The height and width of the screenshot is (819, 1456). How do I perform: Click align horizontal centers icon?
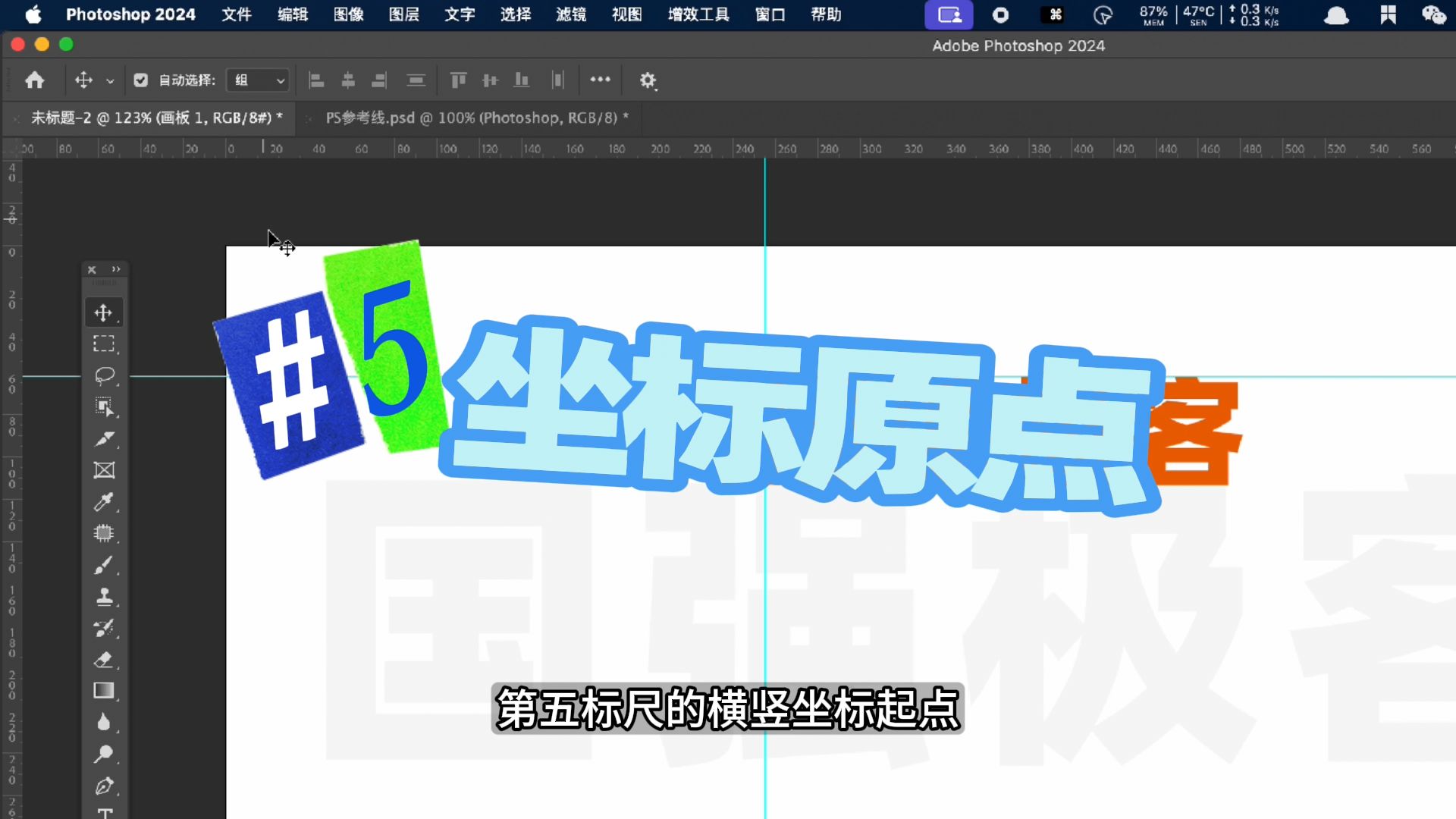[x=348, y=80]
